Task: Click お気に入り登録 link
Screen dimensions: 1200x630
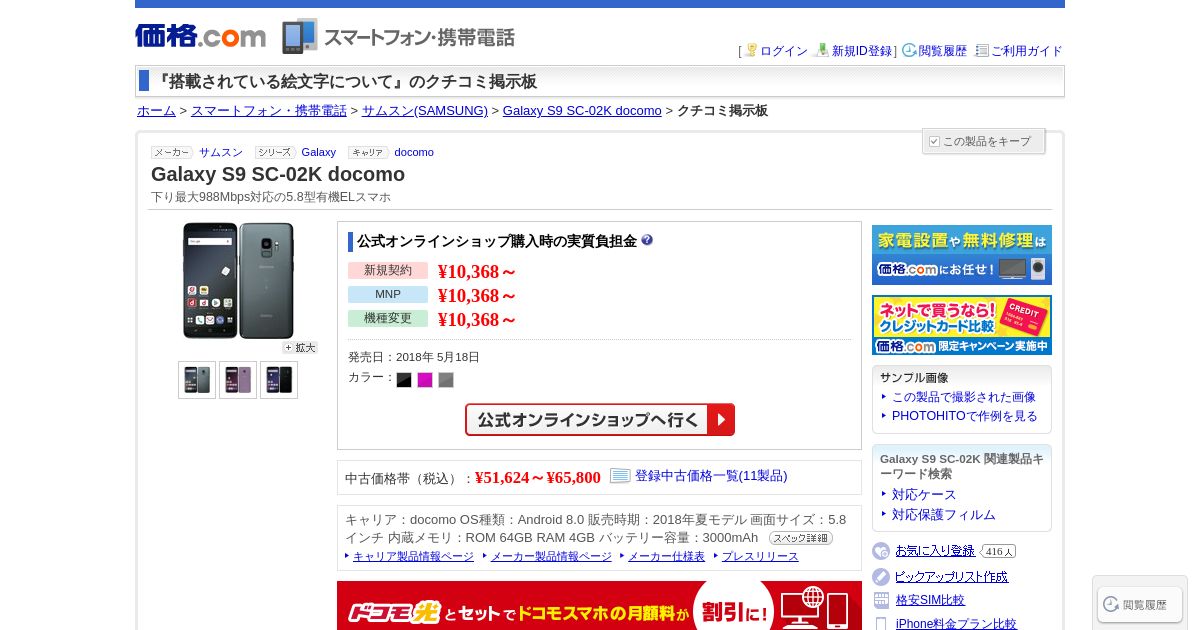Action: coord(935,551)
